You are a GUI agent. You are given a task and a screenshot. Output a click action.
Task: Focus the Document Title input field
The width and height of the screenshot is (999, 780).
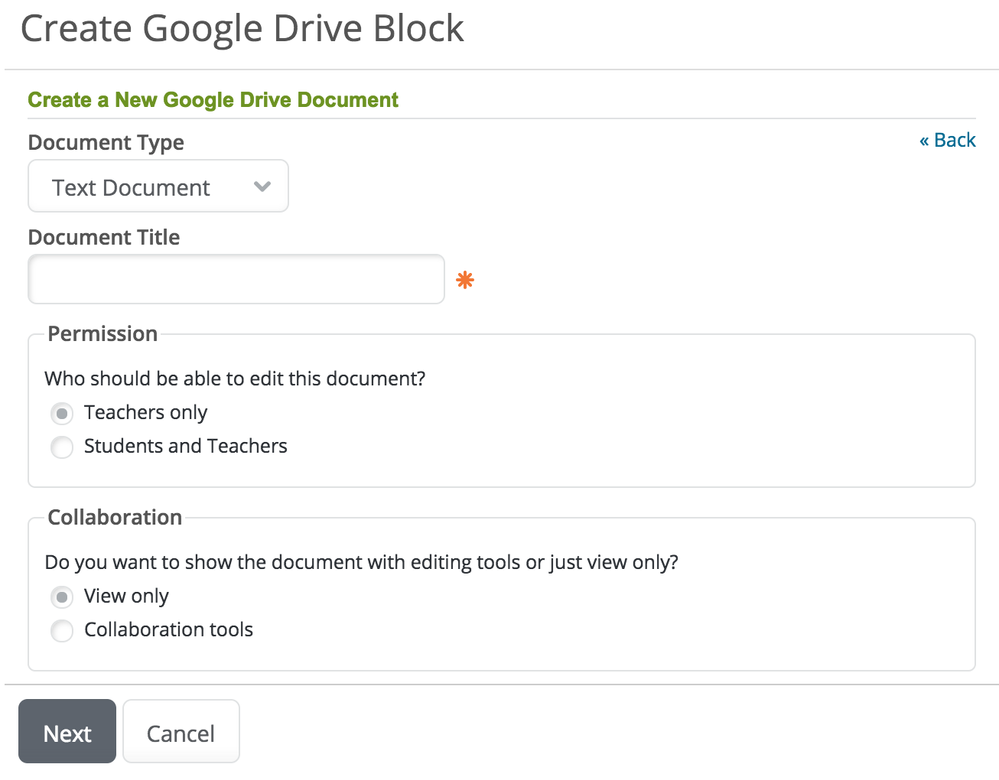coord(236,279)
